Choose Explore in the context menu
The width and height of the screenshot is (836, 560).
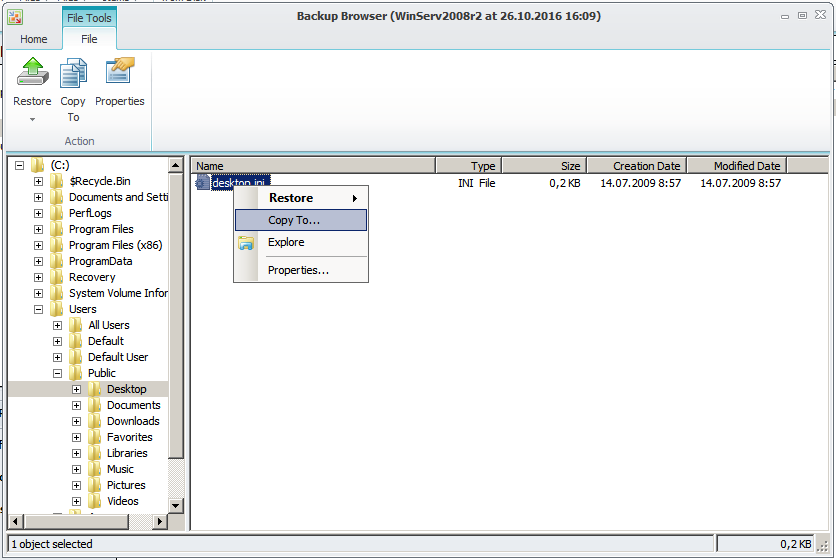click(x=301, y=242)
